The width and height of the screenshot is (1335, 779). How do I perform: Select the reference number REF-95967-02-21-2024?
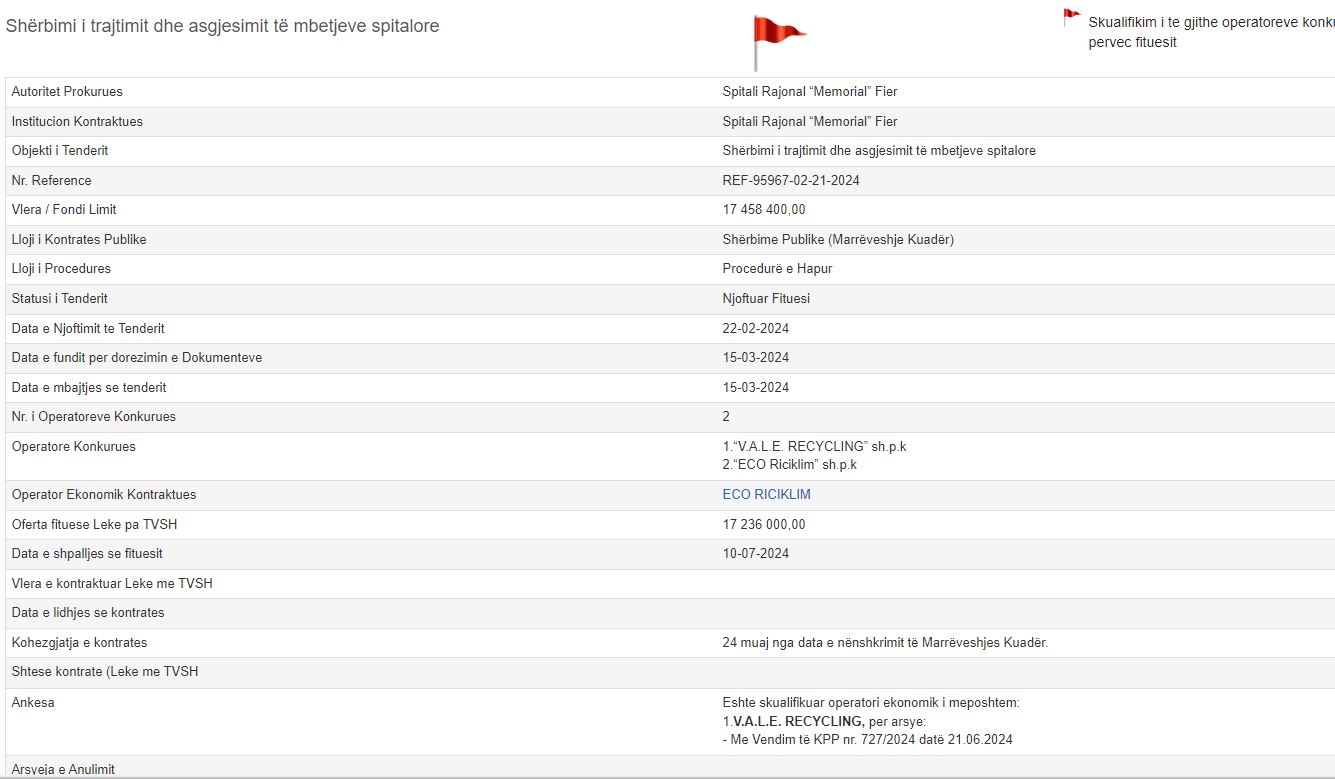(x=791, y=181)
